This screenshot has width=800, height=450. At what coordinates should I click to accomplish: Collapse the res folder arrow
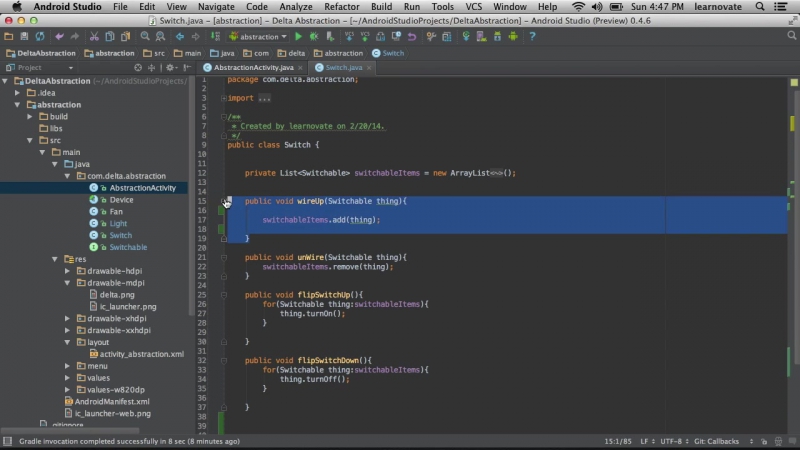(55, 259)
